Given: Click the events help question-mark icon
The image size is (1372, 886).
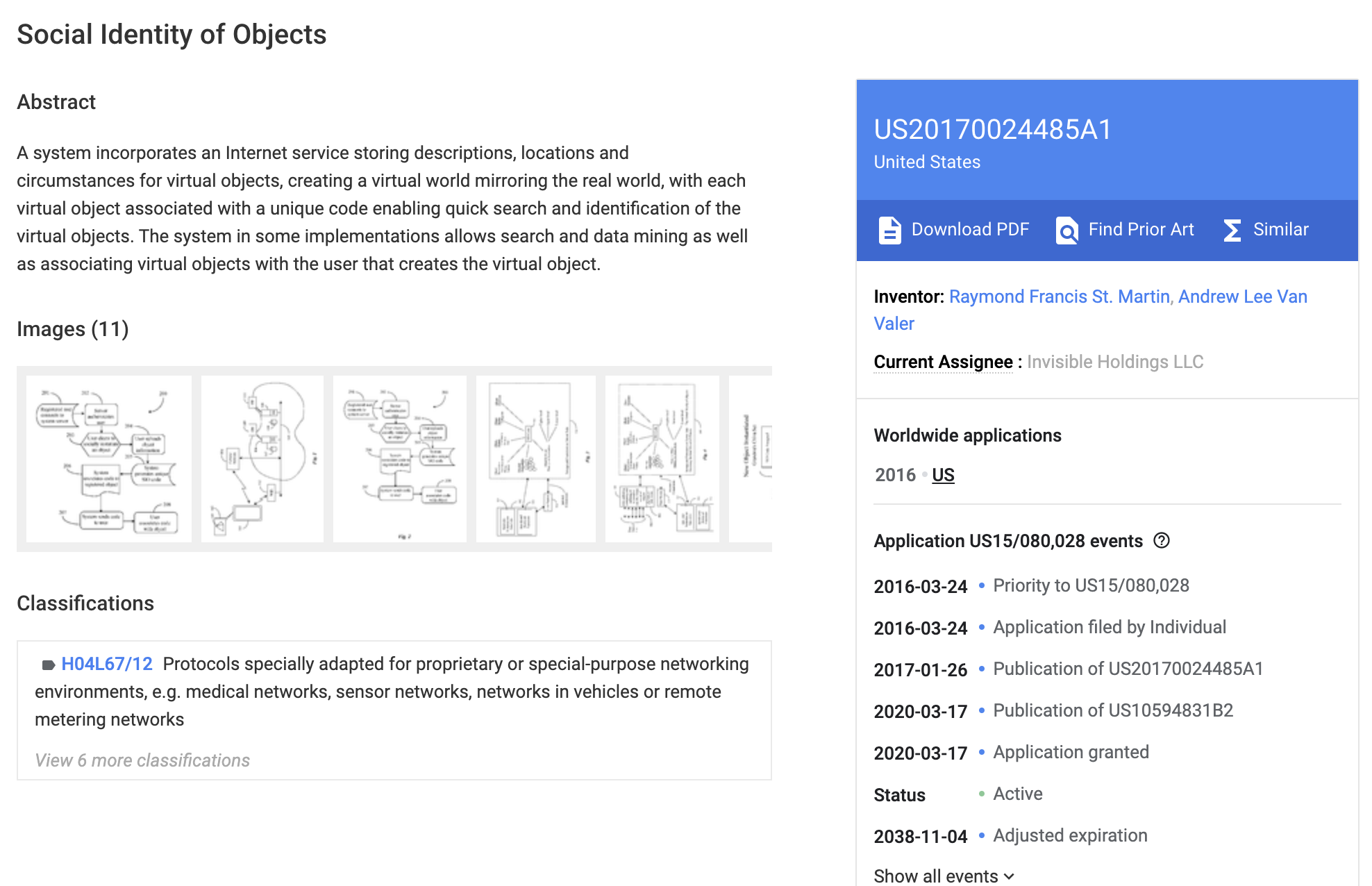Looking at the screenshot, I should tap(1162, 540).
